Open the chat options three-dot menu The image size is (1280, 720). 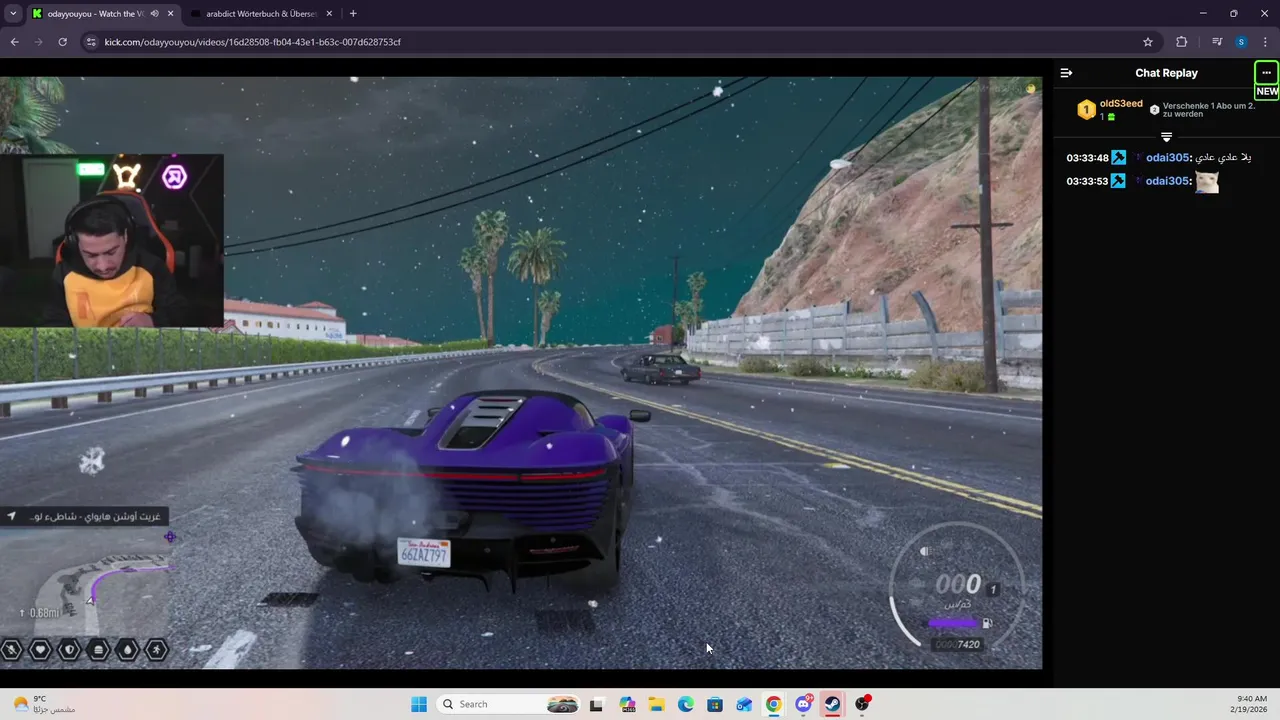coord(1266,73)
